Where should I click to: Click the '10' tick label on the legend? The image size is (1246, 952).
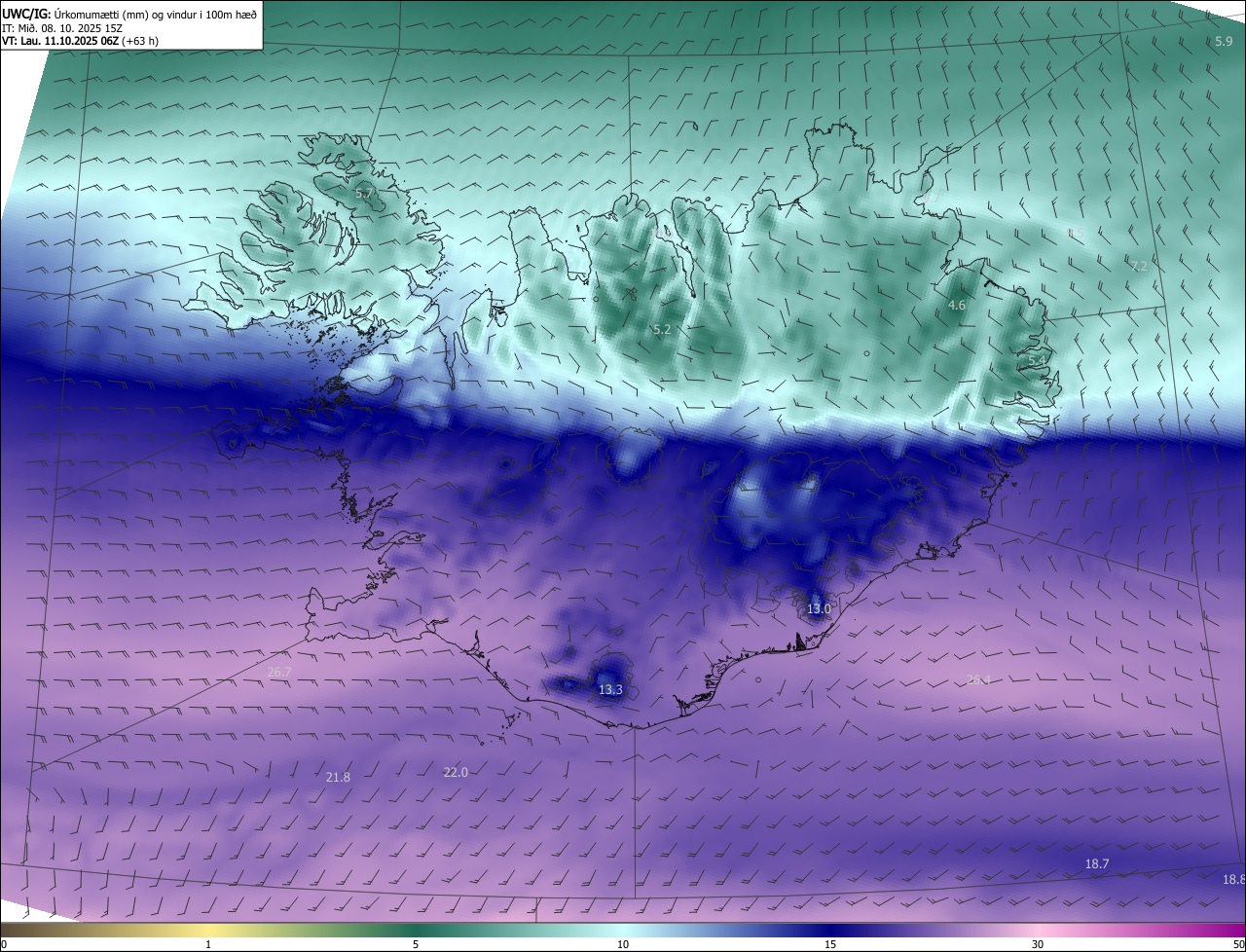click(623, 945)
